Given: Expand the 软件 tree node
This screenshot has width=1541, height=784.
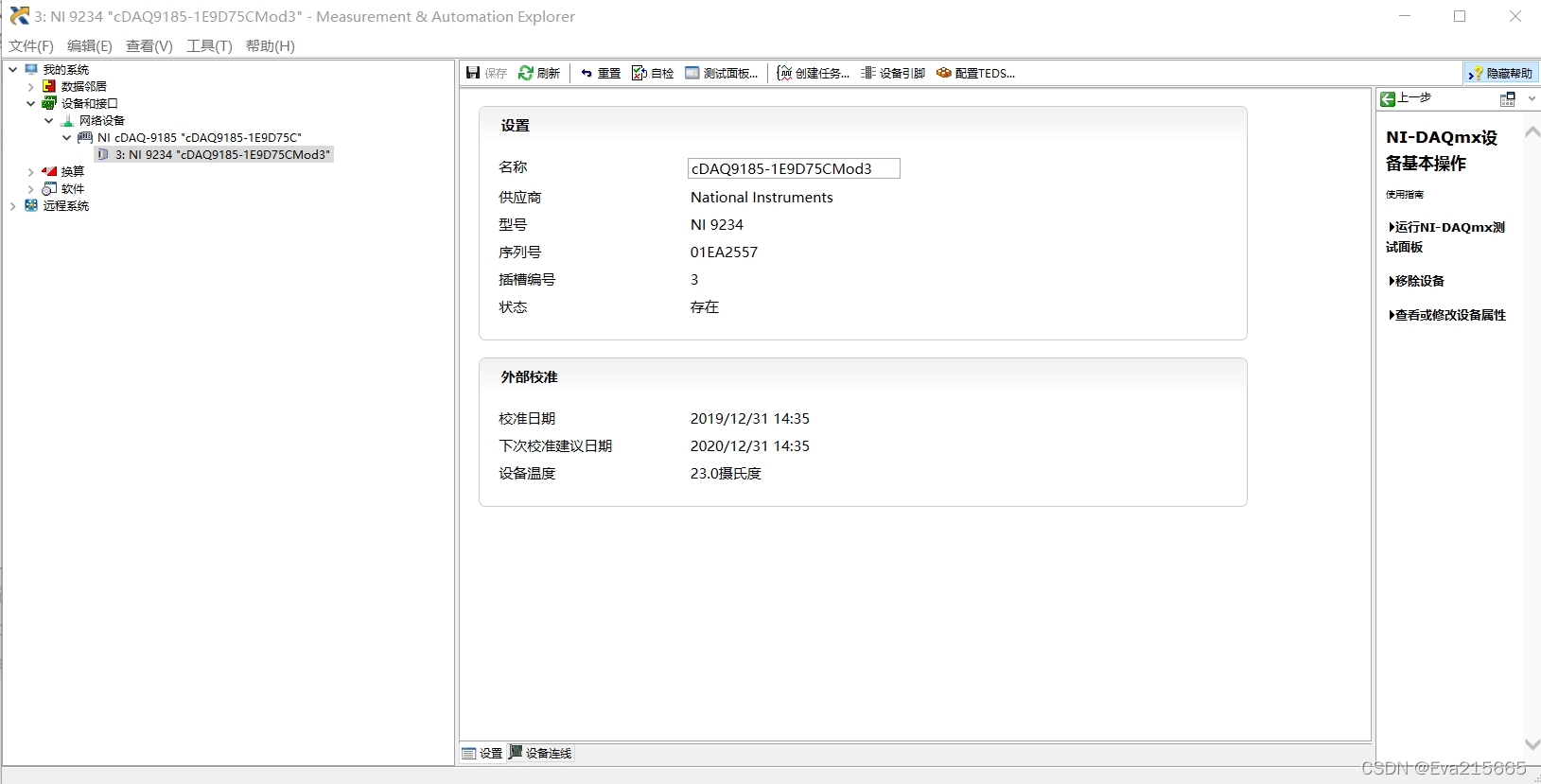Looking at the screenshot, I should point(31,188).
